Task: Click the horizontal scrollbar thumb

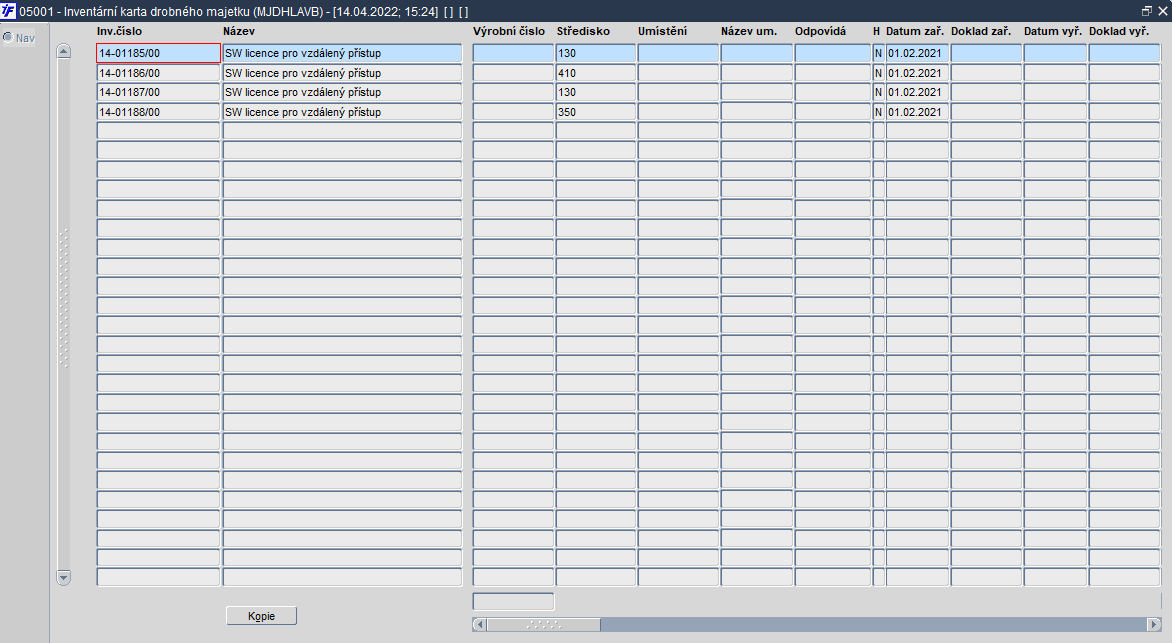Action: point(543,624)
